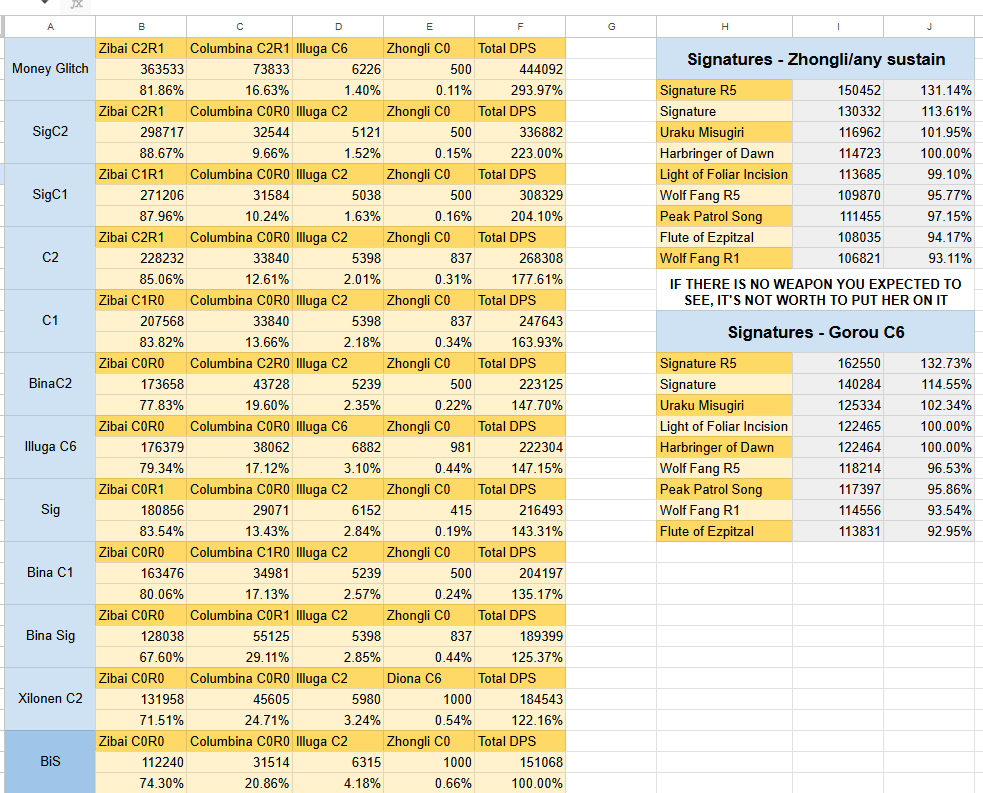
Task: Click the Flute of Ezpitzal value 108035
Action: click(838, 238)
